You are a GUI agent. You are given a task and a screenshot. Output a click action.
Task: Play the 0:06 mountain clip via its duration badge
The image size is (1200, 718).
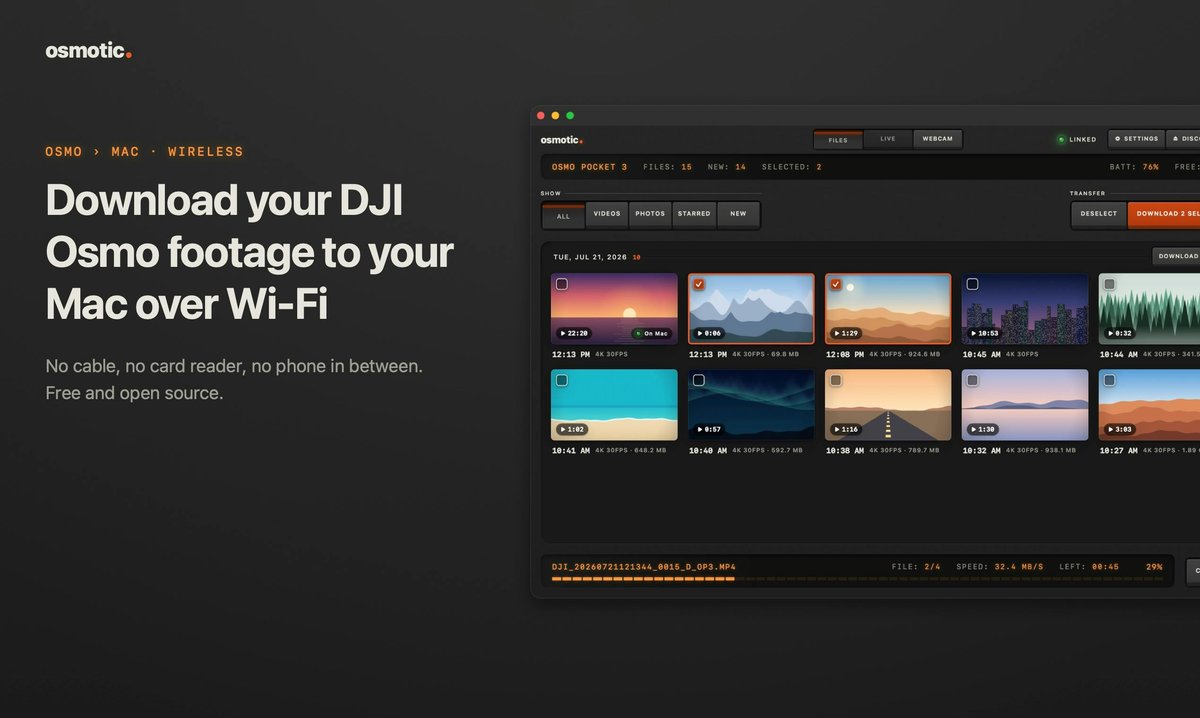(708, 333)
